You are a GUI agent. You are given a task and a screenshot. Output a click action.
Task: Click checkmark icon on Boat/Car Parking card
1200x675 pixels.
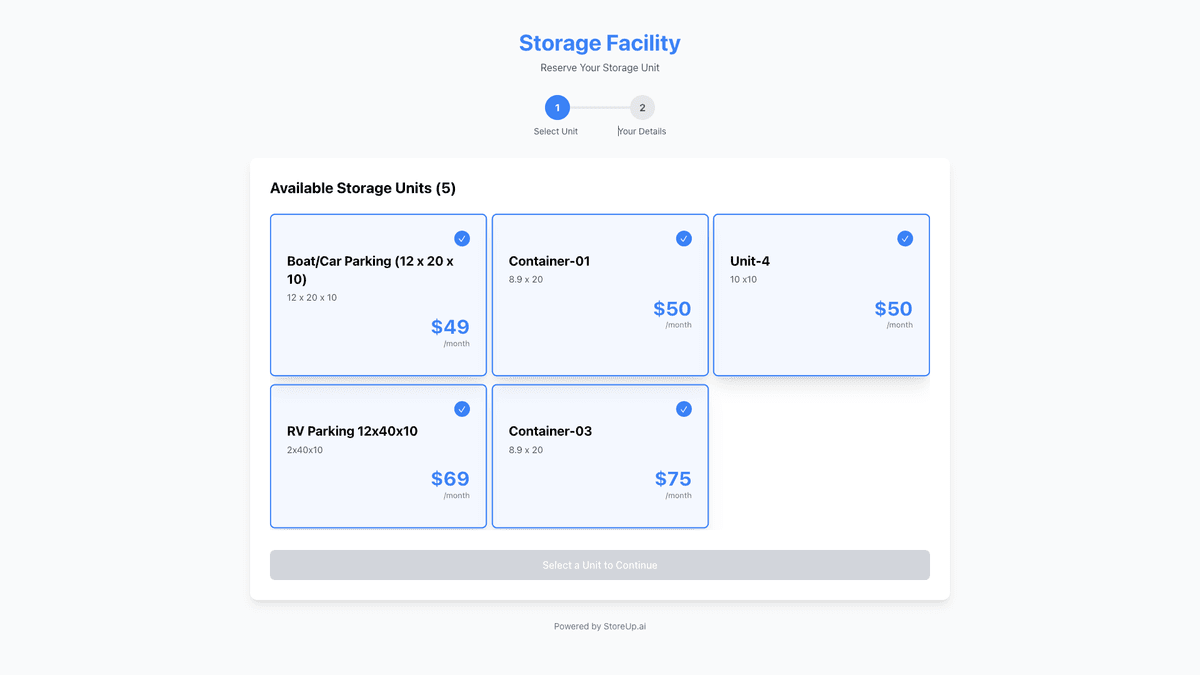(462, 238)
